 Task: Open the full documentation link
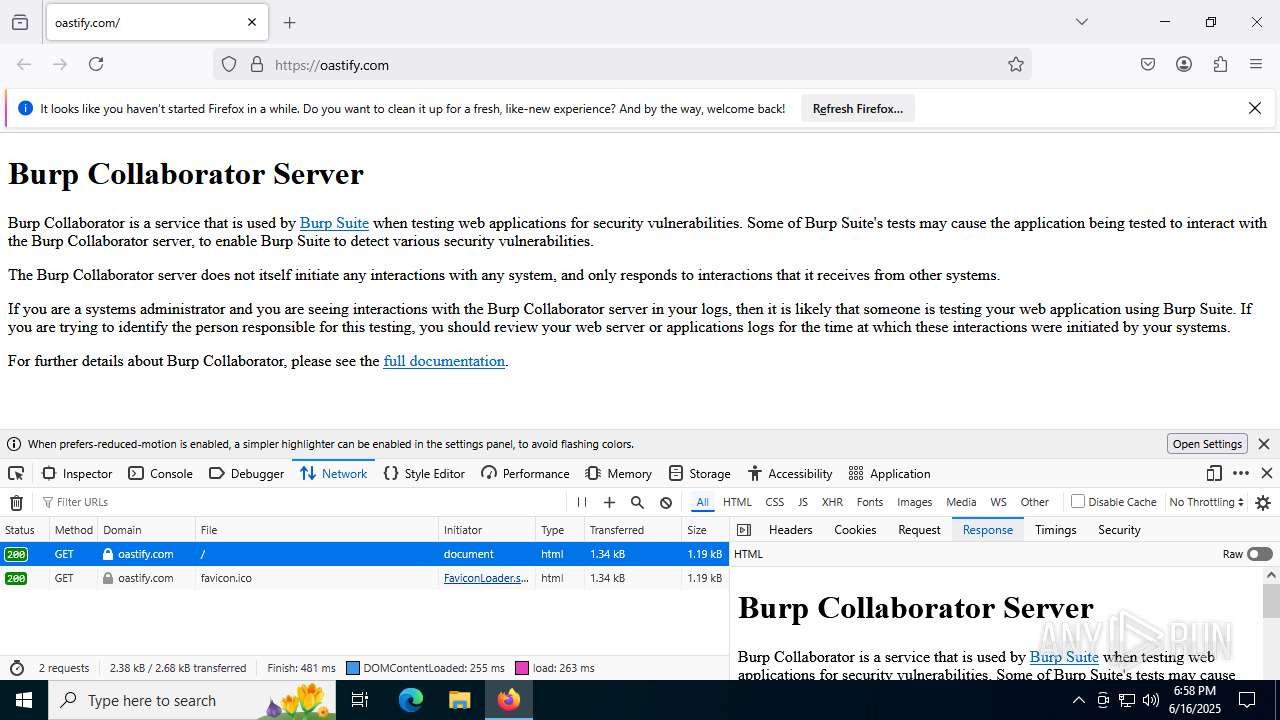444,361
